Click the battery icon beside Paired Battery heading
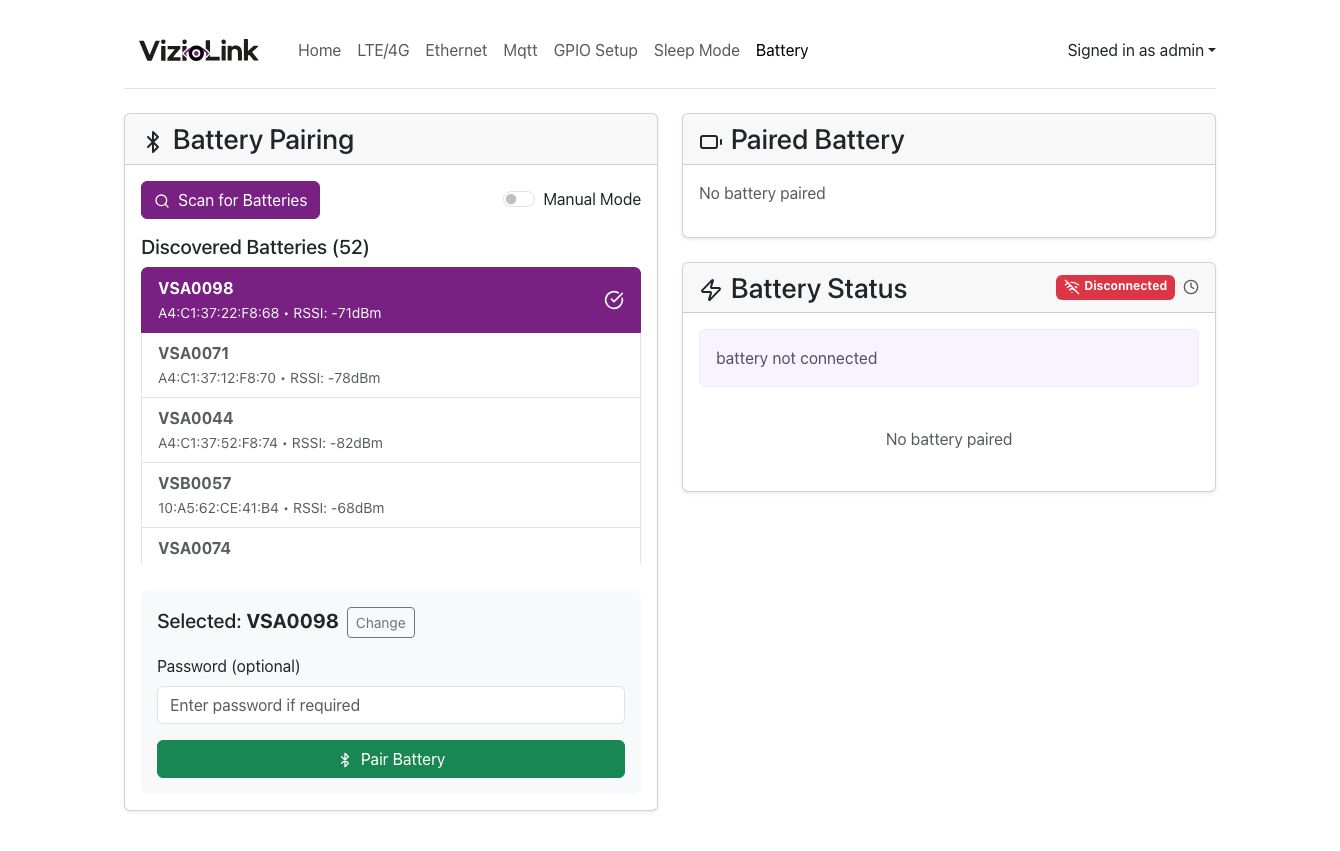Screen dimensions: 1340x851 [710, 142]
